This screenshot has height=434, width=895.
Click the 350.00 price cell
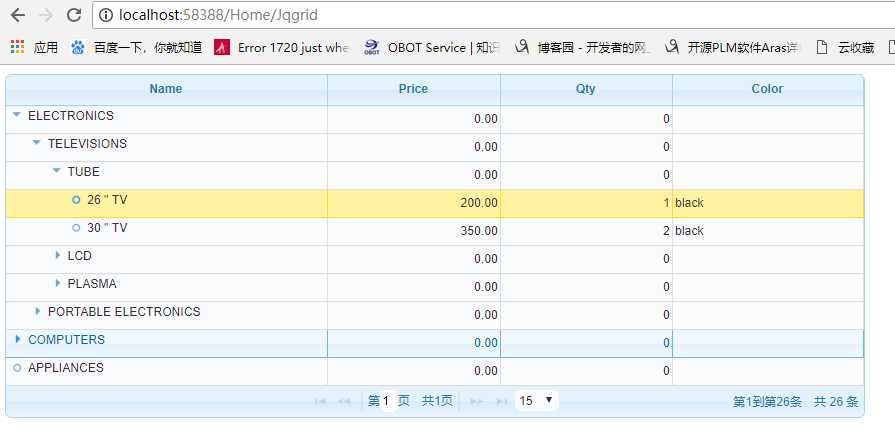click(x=414, y=231)
